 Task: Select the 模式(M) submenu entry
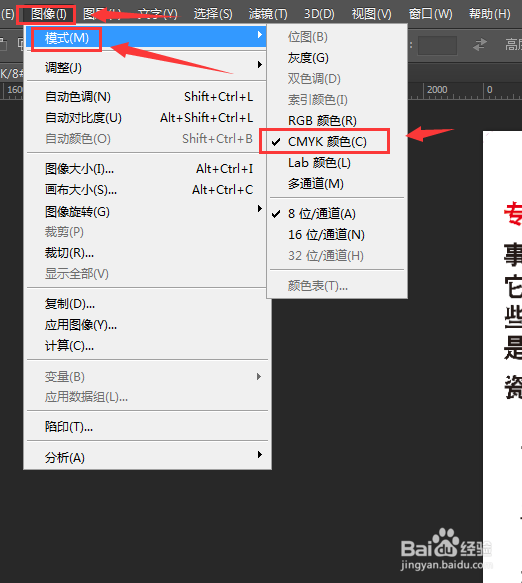[x=147, y=37]
